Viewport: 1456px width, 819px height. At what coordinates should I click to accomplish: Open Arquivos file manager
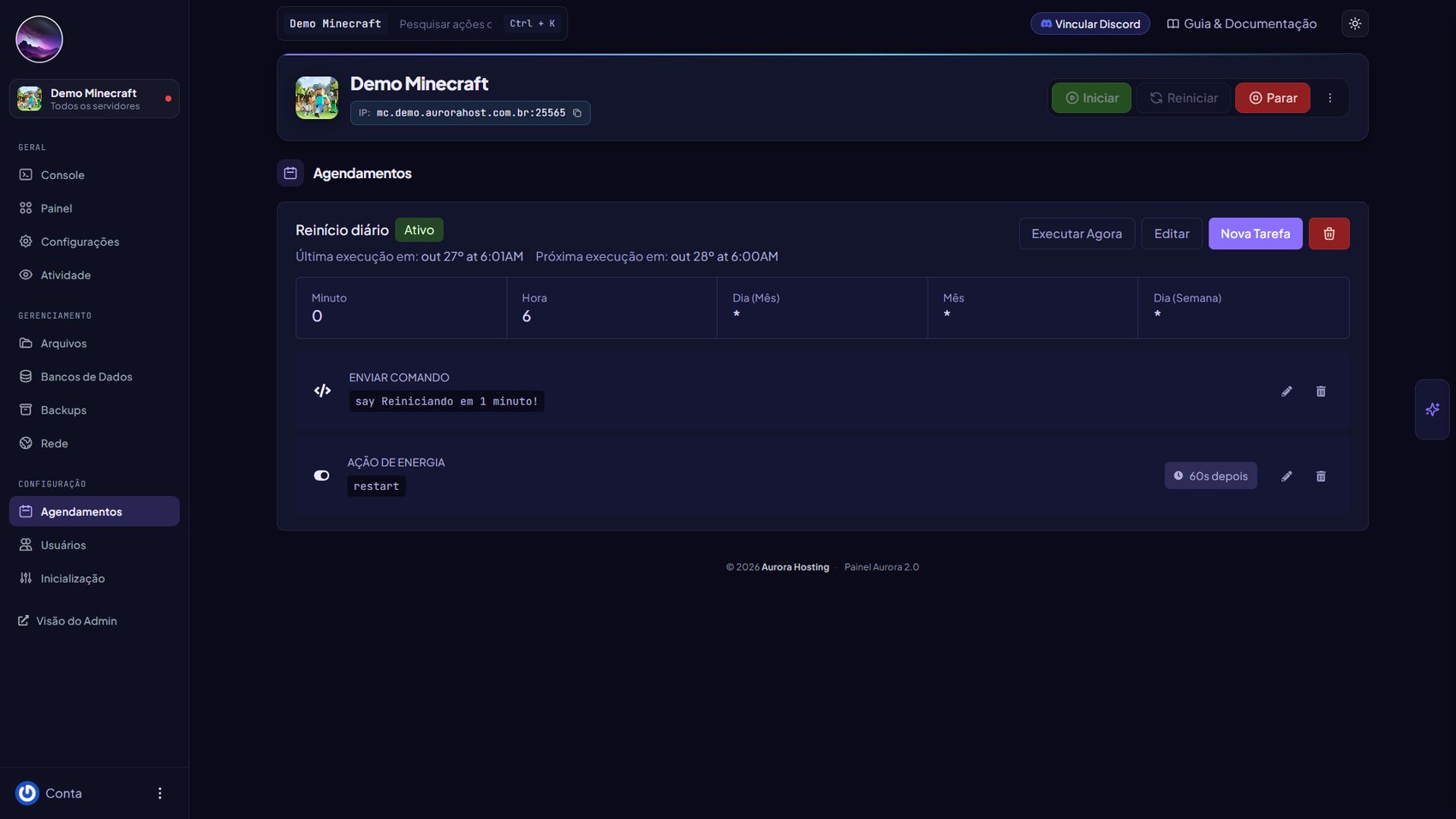(94, 344)
